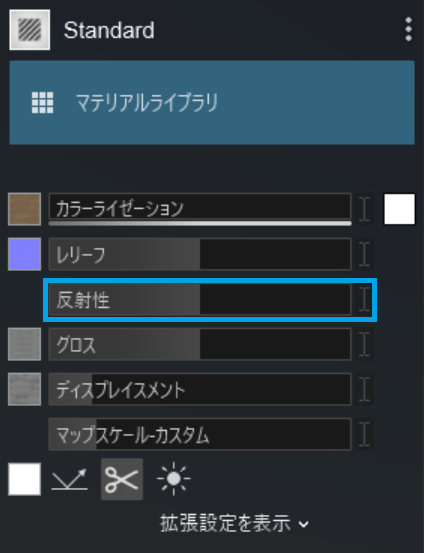Select the displacement map thumbnail

[x=24, y=389]
